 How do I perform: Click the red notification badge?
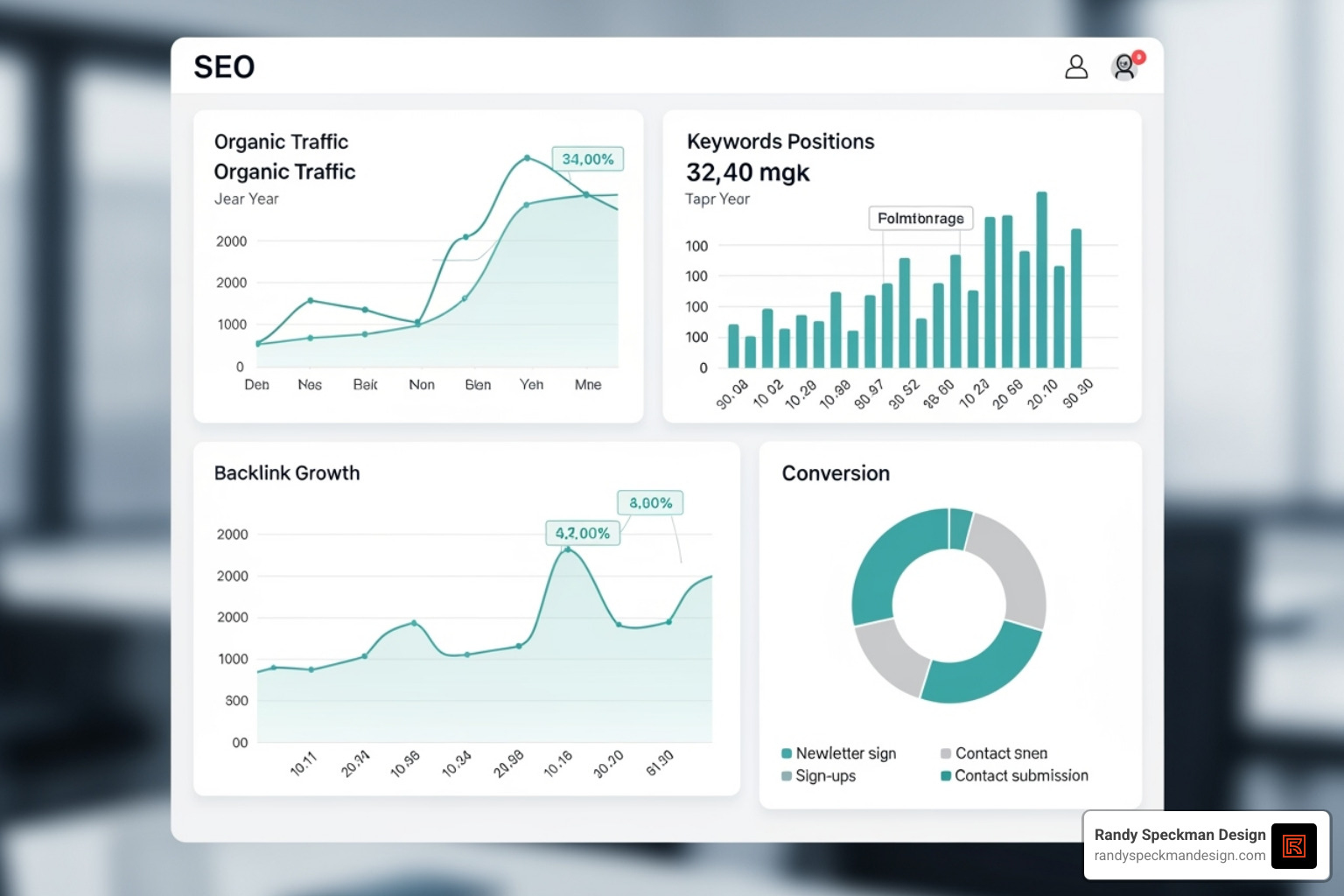coord(1138,56)
